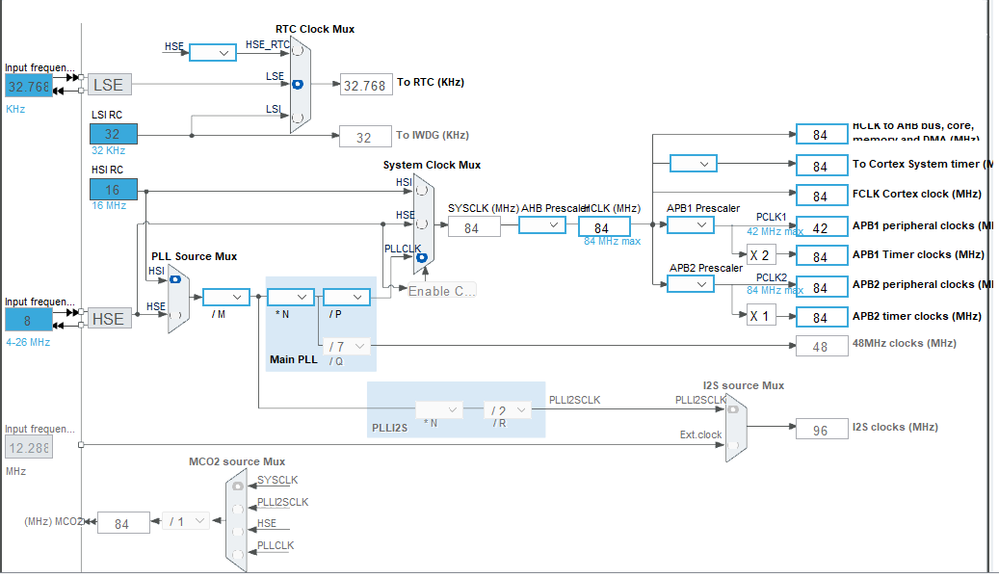Screen dimensions: 999x578
Task: Select PLLCLK on MCO2 source Mux
Action: point(238,554)
